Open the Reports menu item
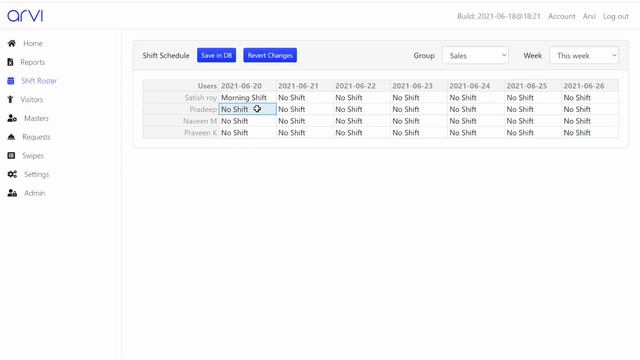 (33, 62)
